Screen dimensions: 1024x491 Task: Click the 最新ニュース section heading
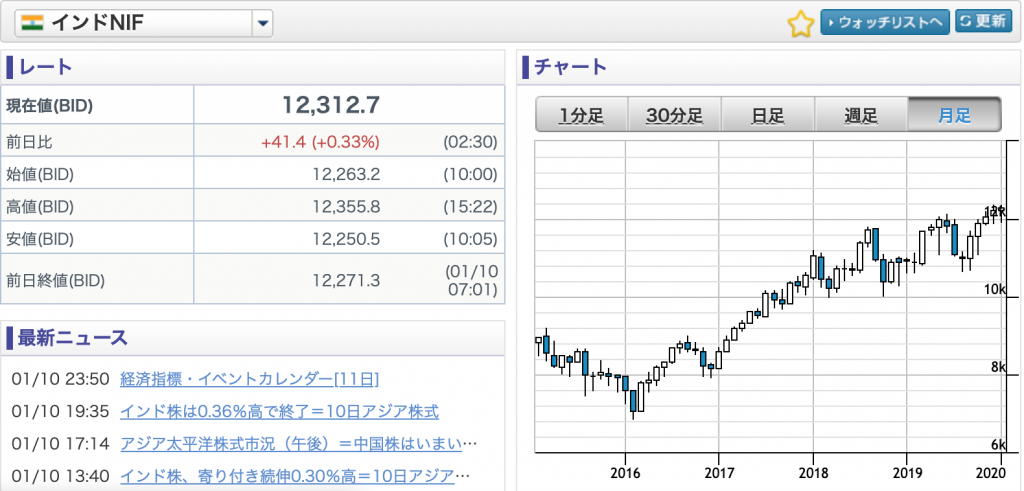click(x=72, y=338)
